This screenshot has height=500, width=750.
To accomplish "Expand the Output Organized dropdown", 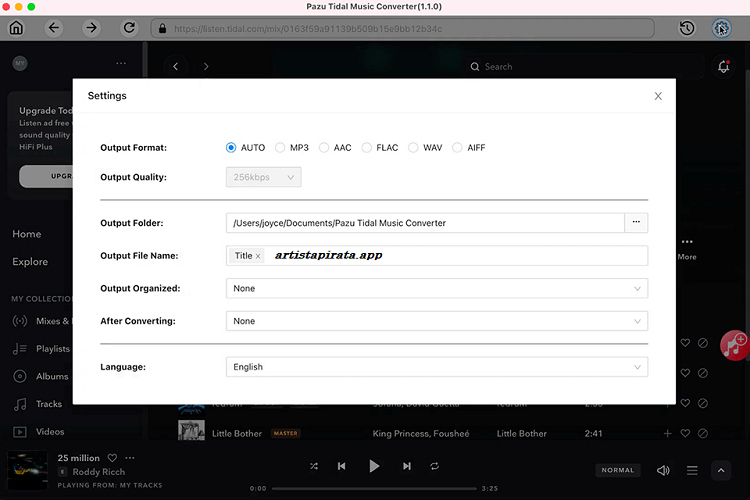I will click(437, 288).
